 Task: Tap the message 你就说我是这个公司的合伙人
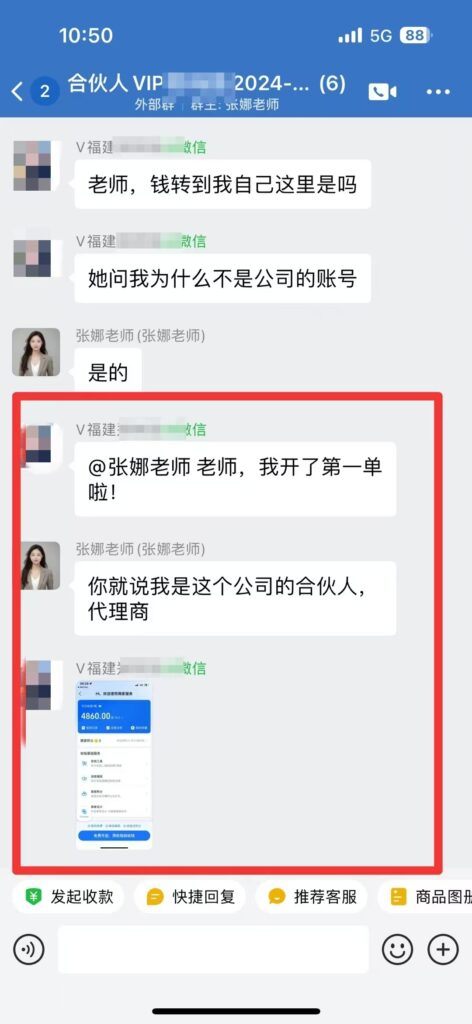235,598
